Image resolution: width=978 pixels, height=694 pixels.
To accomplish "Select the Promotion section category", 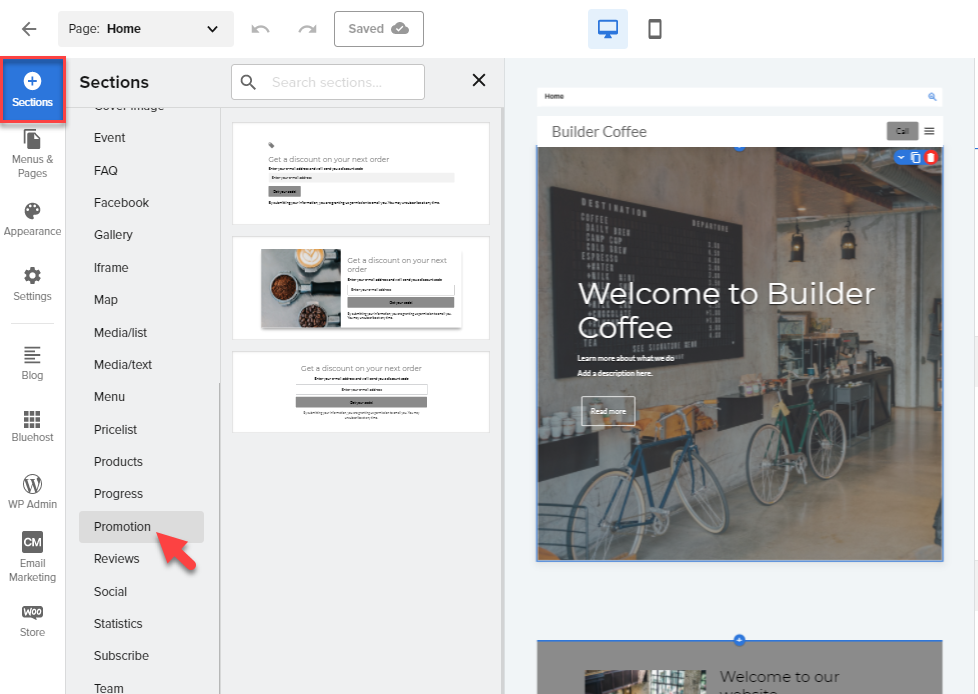I will (x=141, y=527).
